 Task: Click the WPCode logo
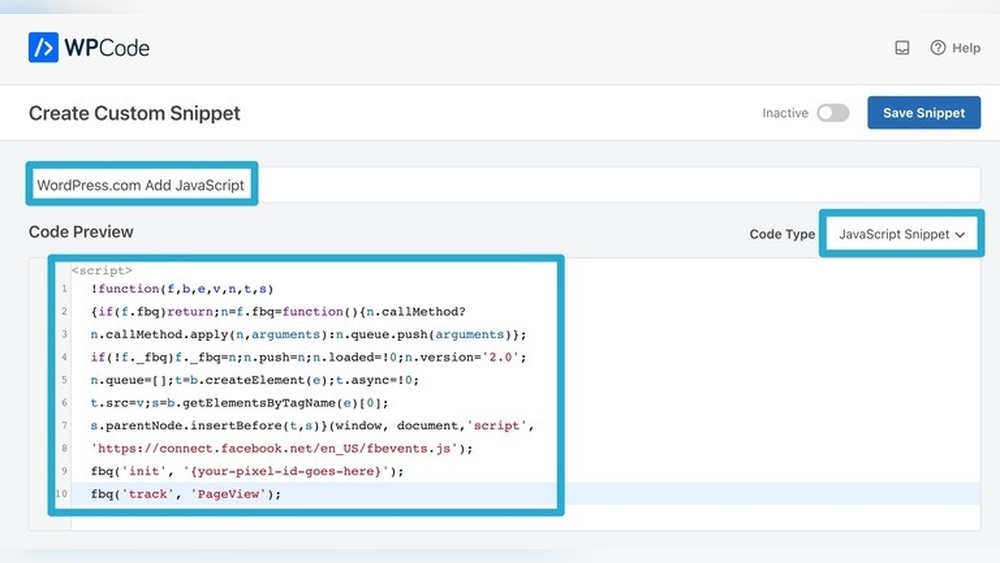tap(89, 48)
